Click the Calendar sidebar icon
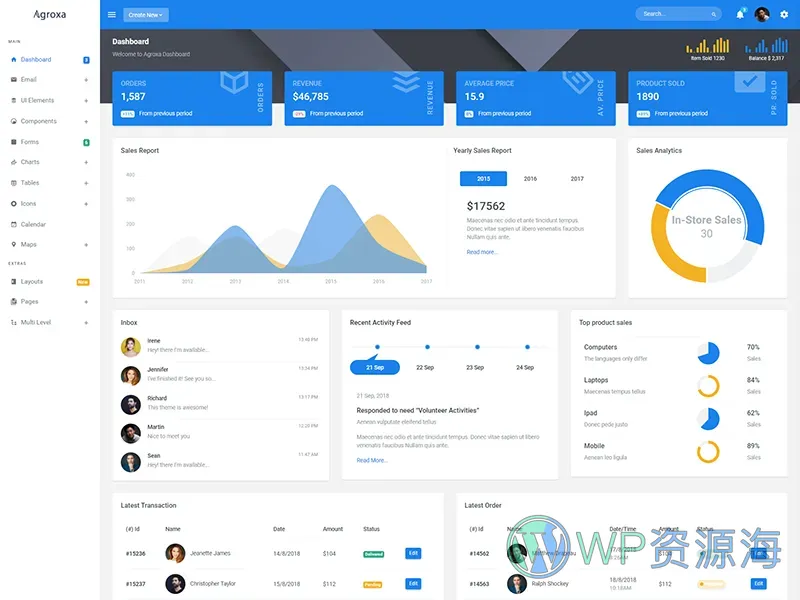The width and height of the screenshot is (800, 600). pyautogui.click(x=13, y=224)
